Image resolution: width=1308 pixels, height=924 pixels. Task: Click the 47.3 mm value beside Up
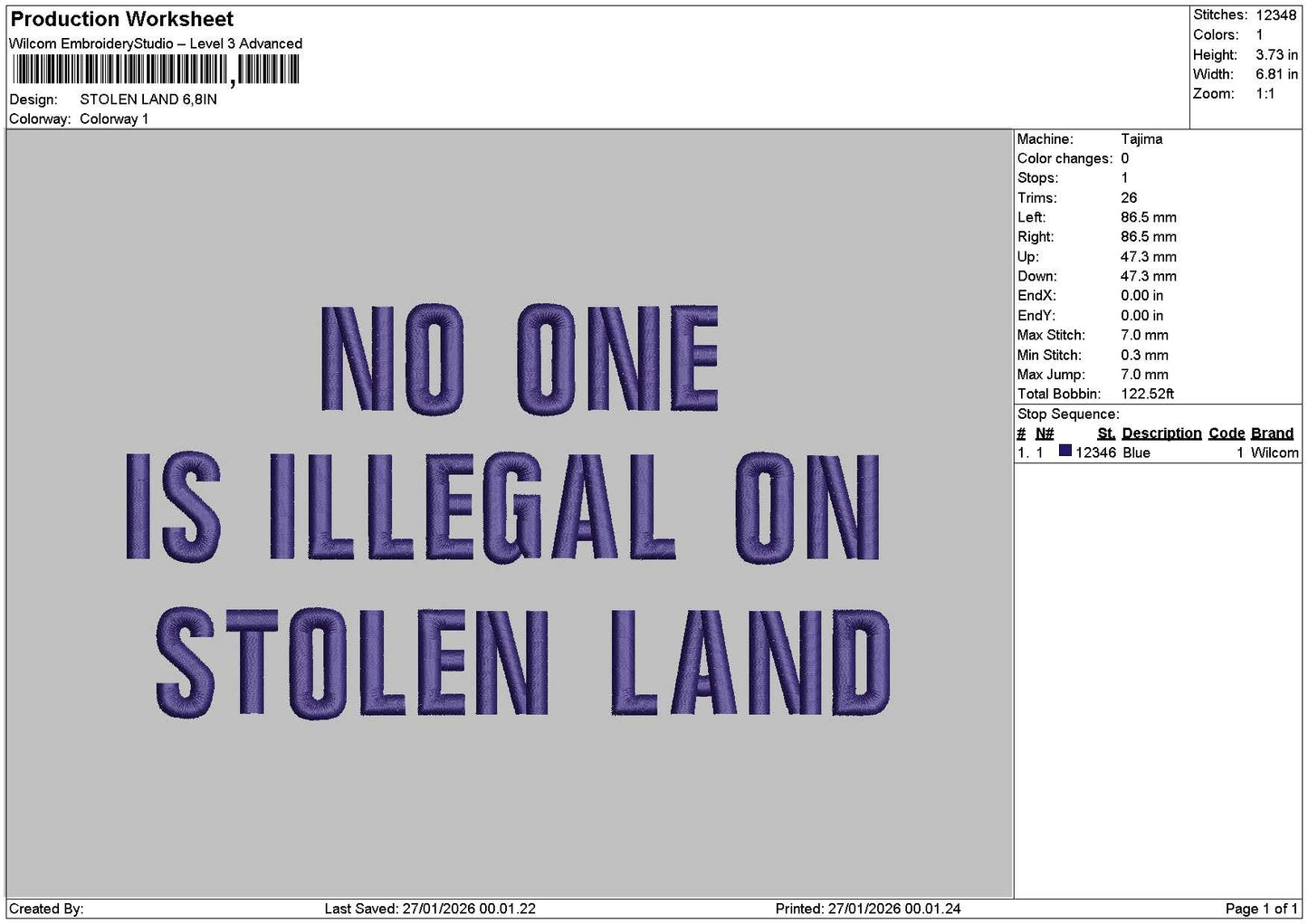1149,257
